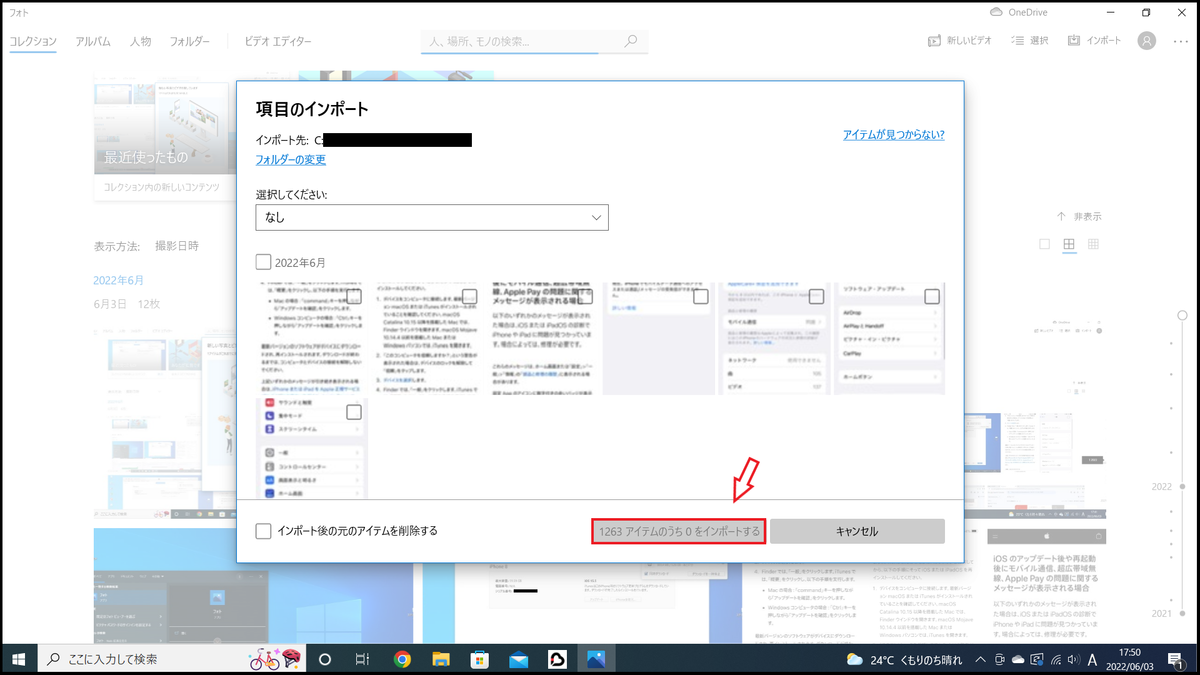Open the weather widget showing 24°C
Image resolution: width=1200 pixels, height=675 pixels.
[x=905, y=660]
